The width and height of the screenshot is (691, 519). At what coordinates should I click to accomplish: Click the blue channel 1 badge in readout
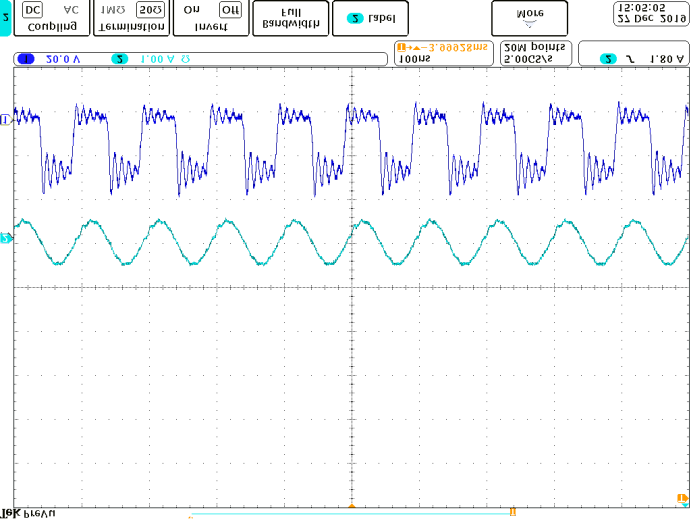coord(26,60)
